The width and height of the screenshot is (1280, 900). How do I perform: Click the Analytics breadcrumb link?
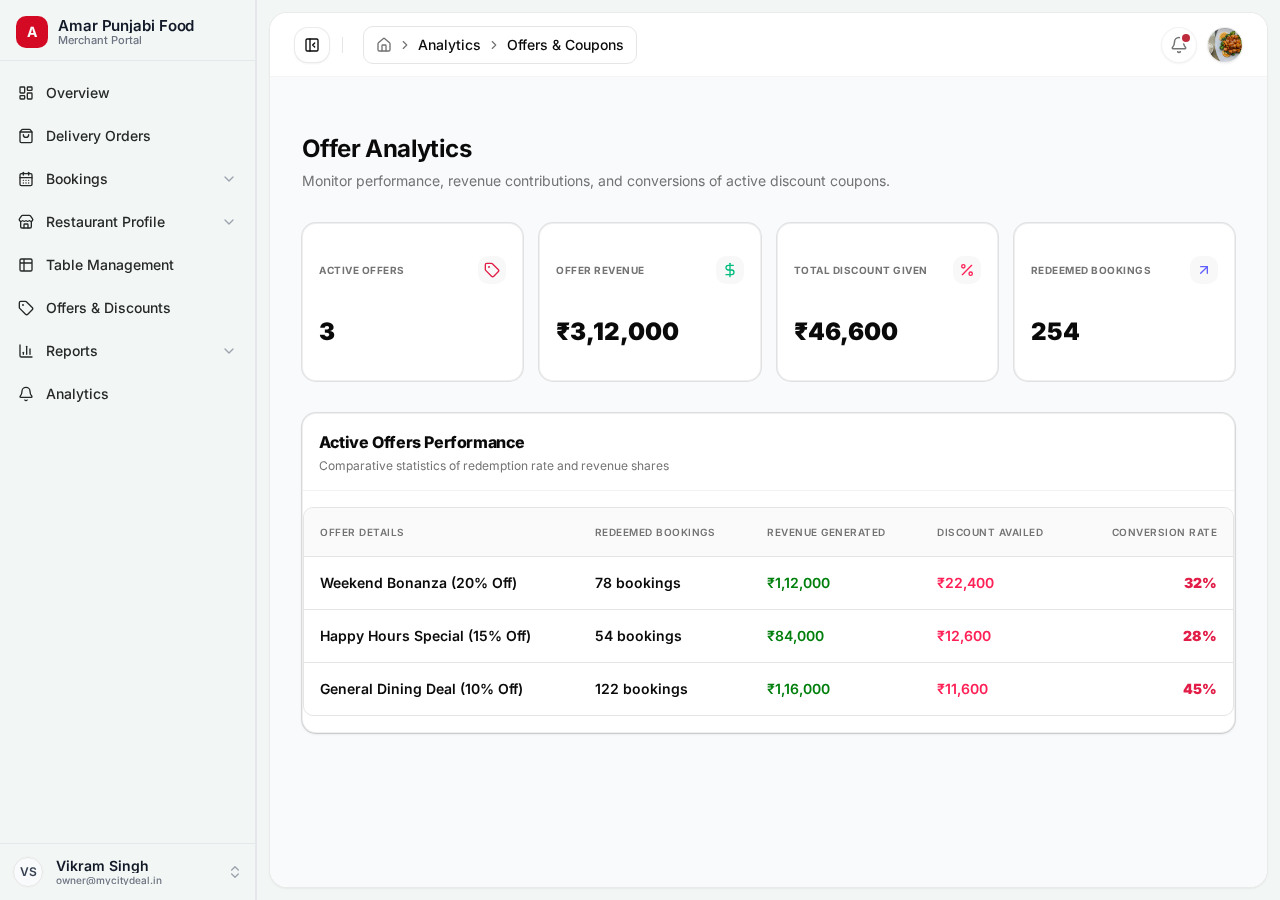449,45
